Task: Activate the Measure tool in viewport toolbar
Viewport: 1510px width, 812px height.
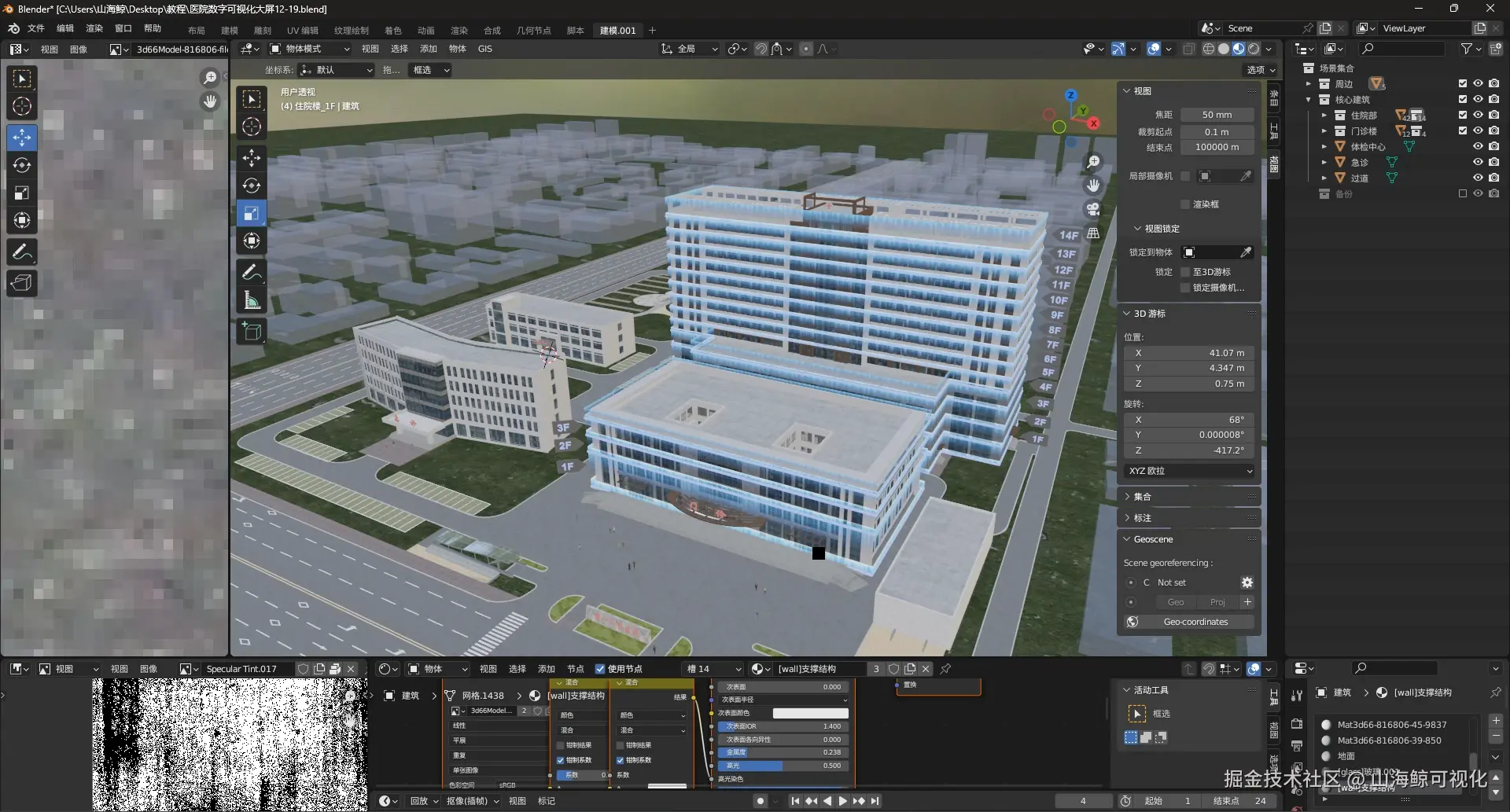Action: [252, 300]
